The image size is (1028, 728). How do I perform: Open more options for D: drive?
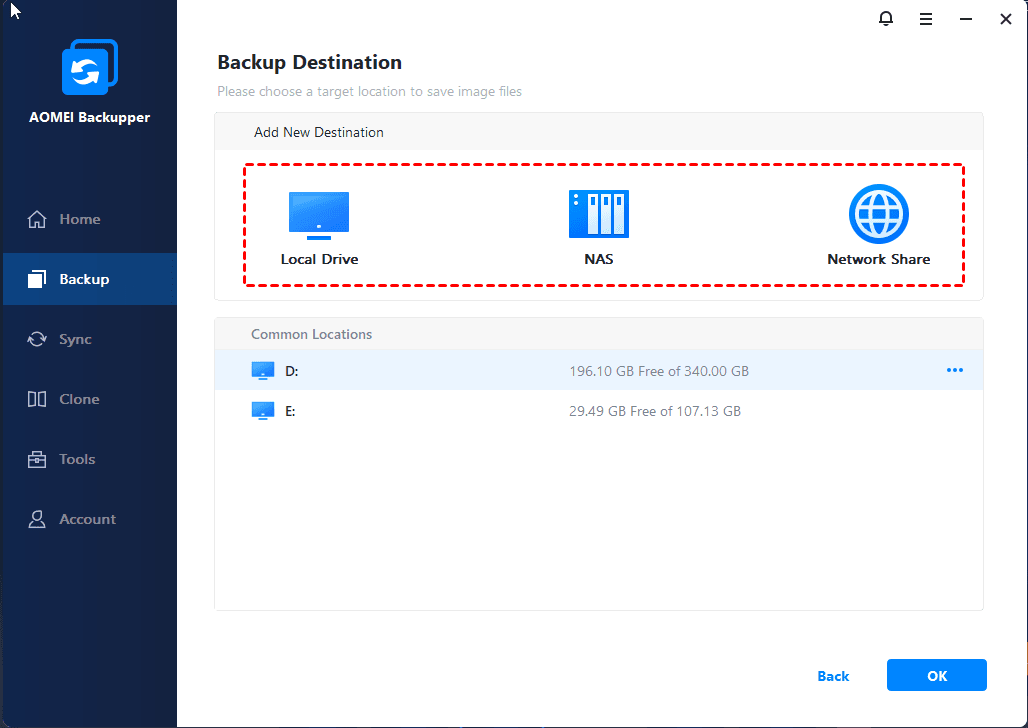pyautogui.click(x=955, y=371)
